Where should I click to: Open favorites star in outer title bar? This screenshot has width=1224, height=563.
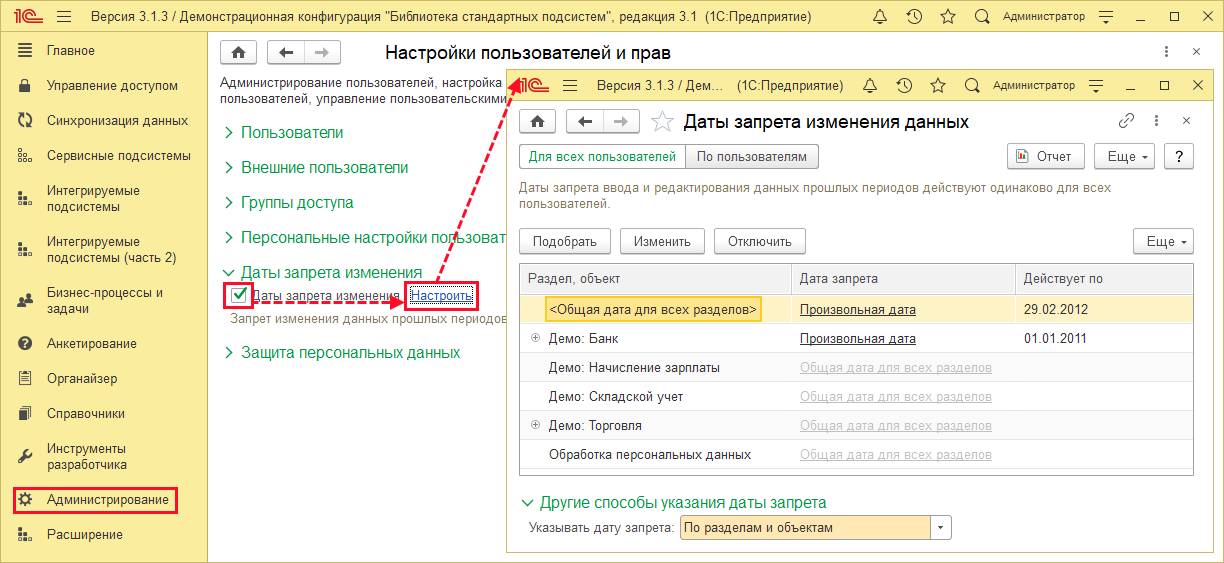948,17
